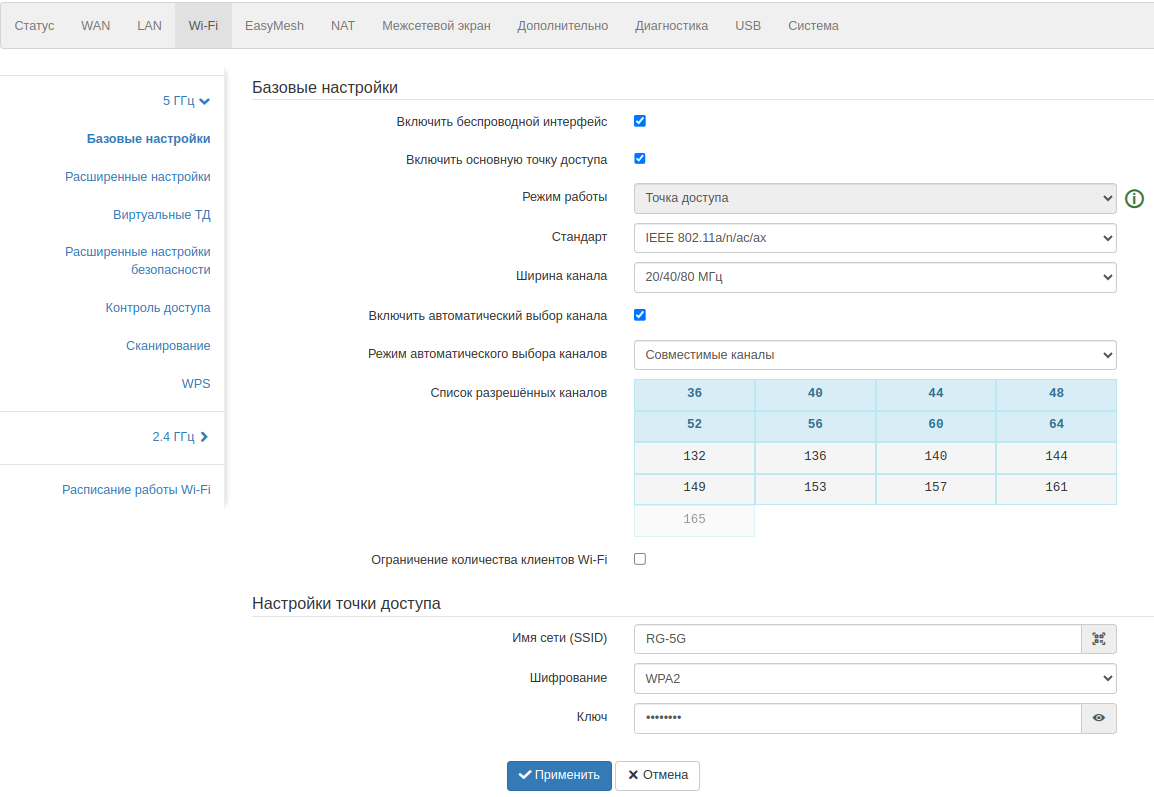The width and height of the screenshot is (1154, 797).
Task: Open the Ширина канала dropdown
Action: (x=874, y=277)
